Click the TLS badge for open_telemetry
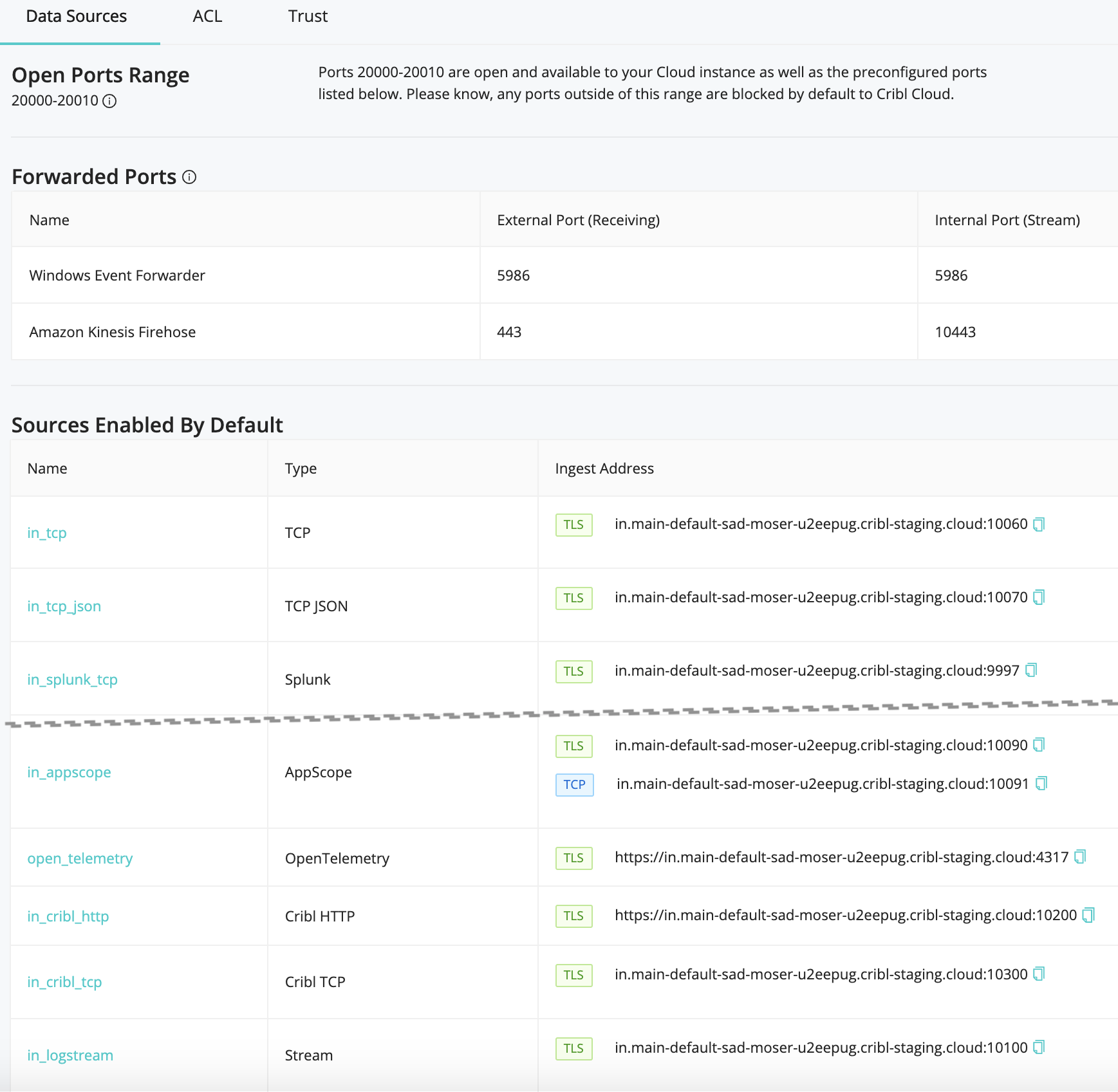This screenshot has height=1092, width=1118. 573,858
